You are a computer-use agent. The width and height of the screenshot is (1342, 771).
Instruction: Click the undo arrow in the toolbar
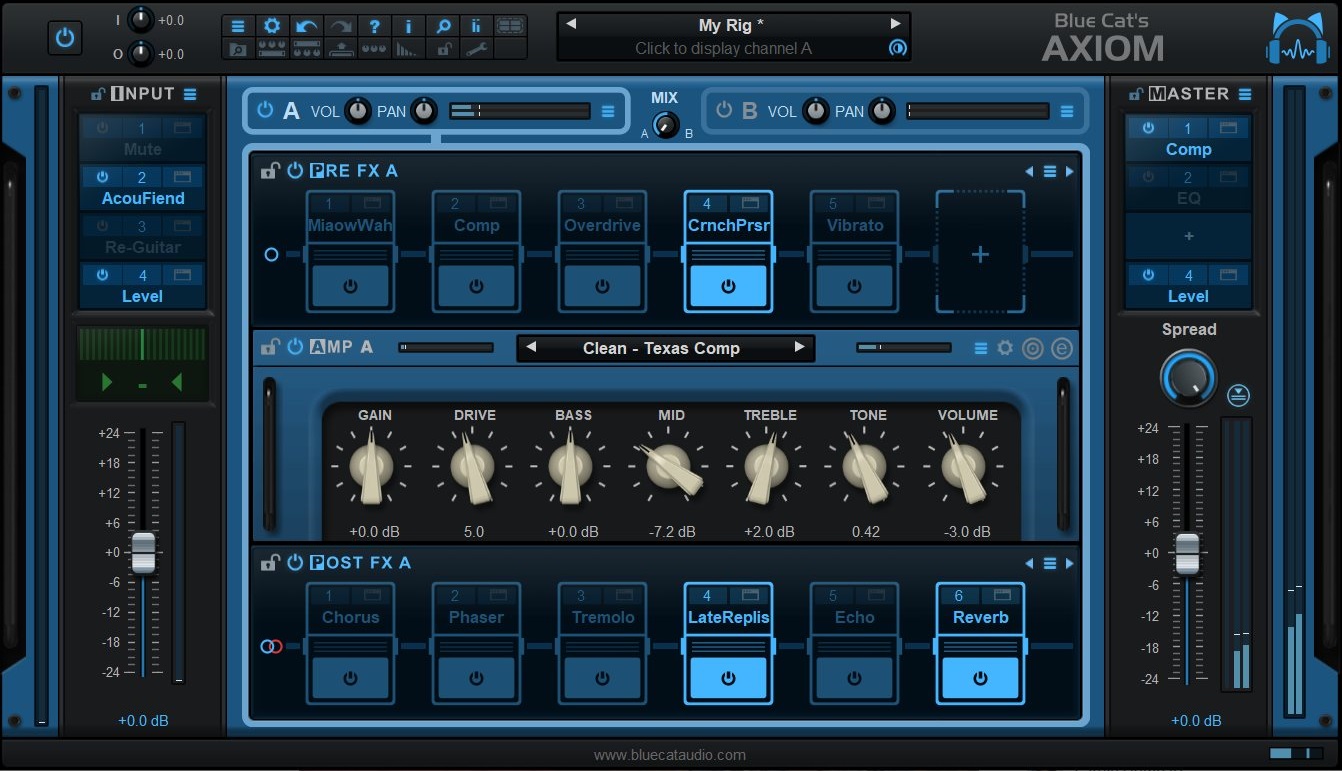tap(306, 26)
